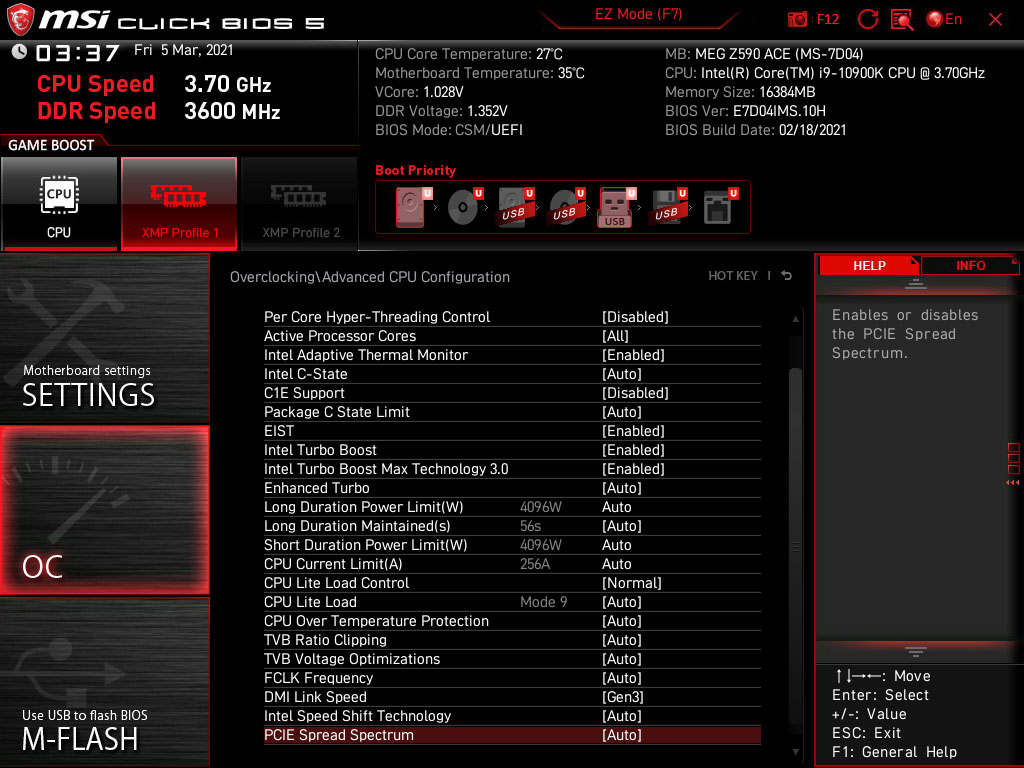Image resolution: width=1024 pixels, height=768 pixels.
Task: Switch to the INFO tab
Action: click(969, 265)
